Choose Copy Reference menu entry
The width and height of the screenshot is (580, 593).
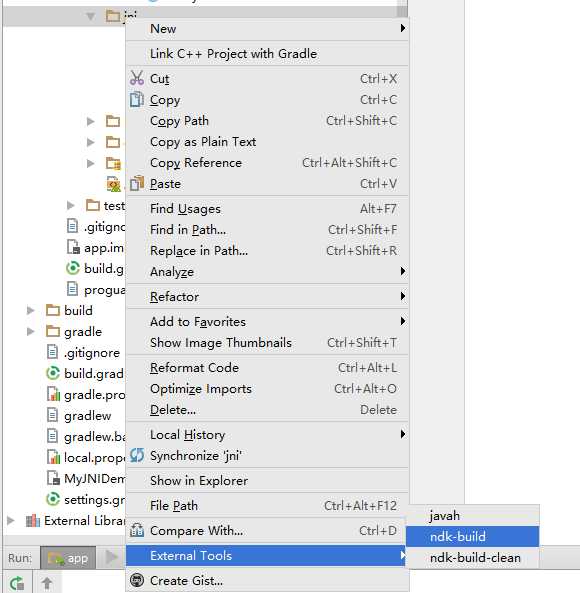267,163
